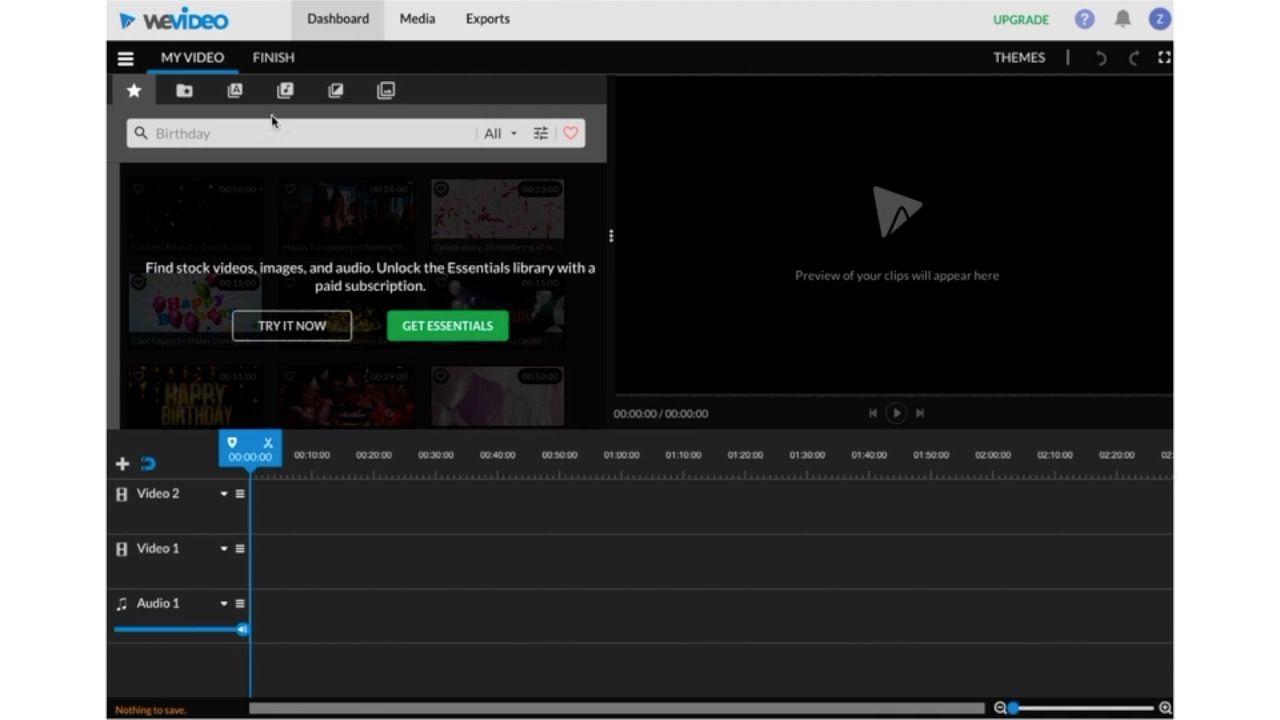This screenshot has width=1280, height=720.
Task: Click the 01:00:00 mark on timeline ruler
Action: pos(621,455)
